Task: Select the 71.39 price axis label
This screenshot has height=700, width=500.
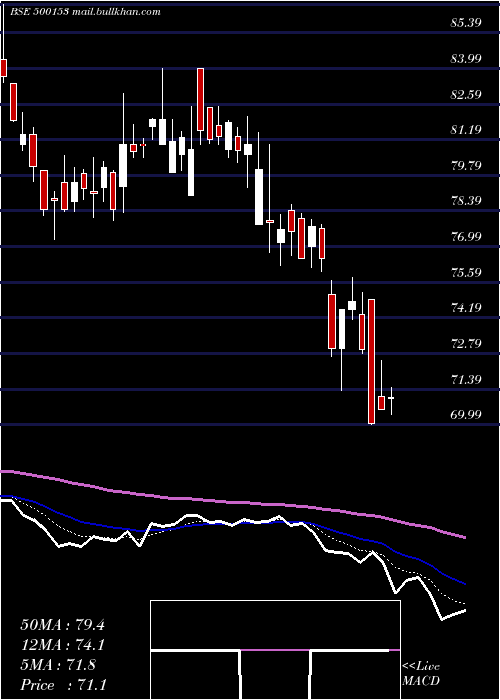Action: (x=466, y=380)
